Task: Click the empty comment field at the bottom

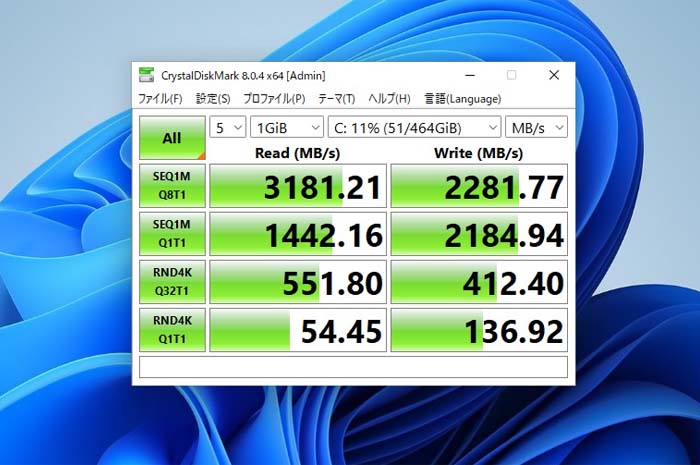Action: coord(354,367)
